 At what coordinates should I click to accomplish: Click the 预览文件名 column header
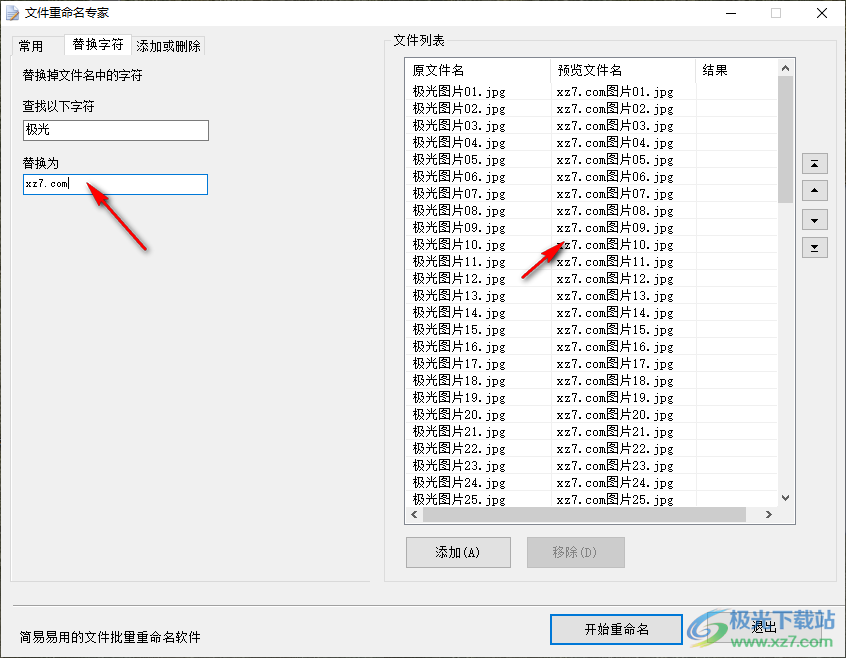pos(623,70)
